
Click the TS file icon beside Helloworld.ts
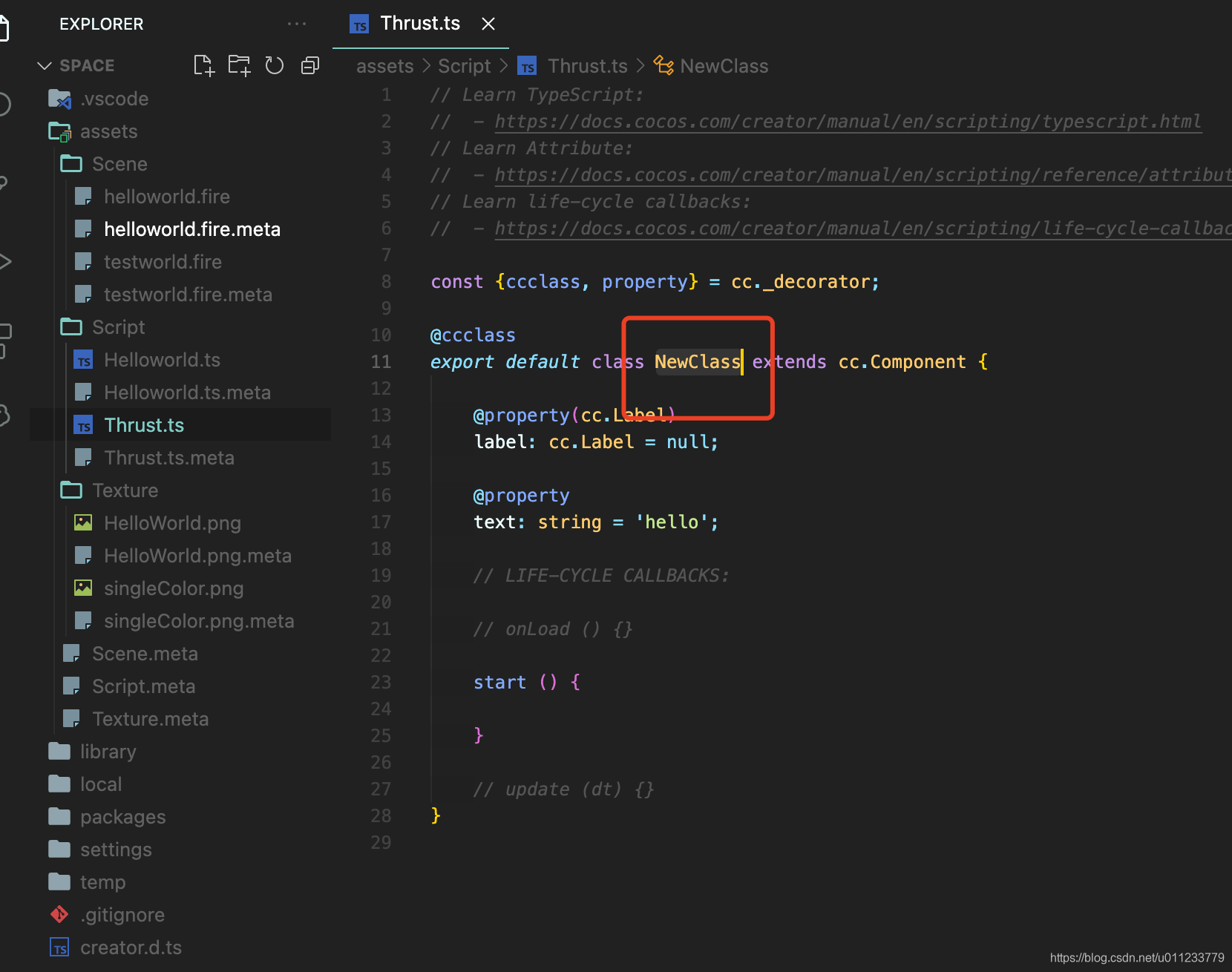tap(84, 360)
